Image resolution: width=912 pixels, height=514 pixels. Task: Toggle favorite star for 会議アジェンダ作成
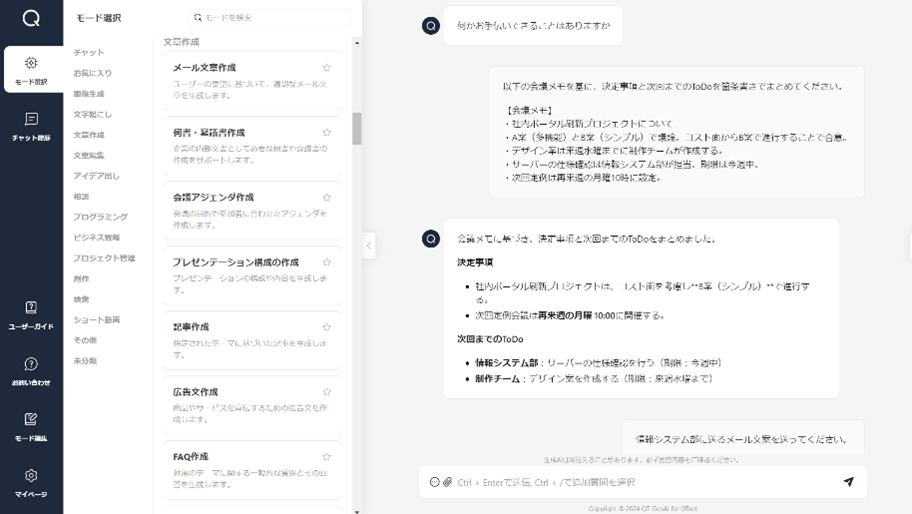[x=327, y=197]
